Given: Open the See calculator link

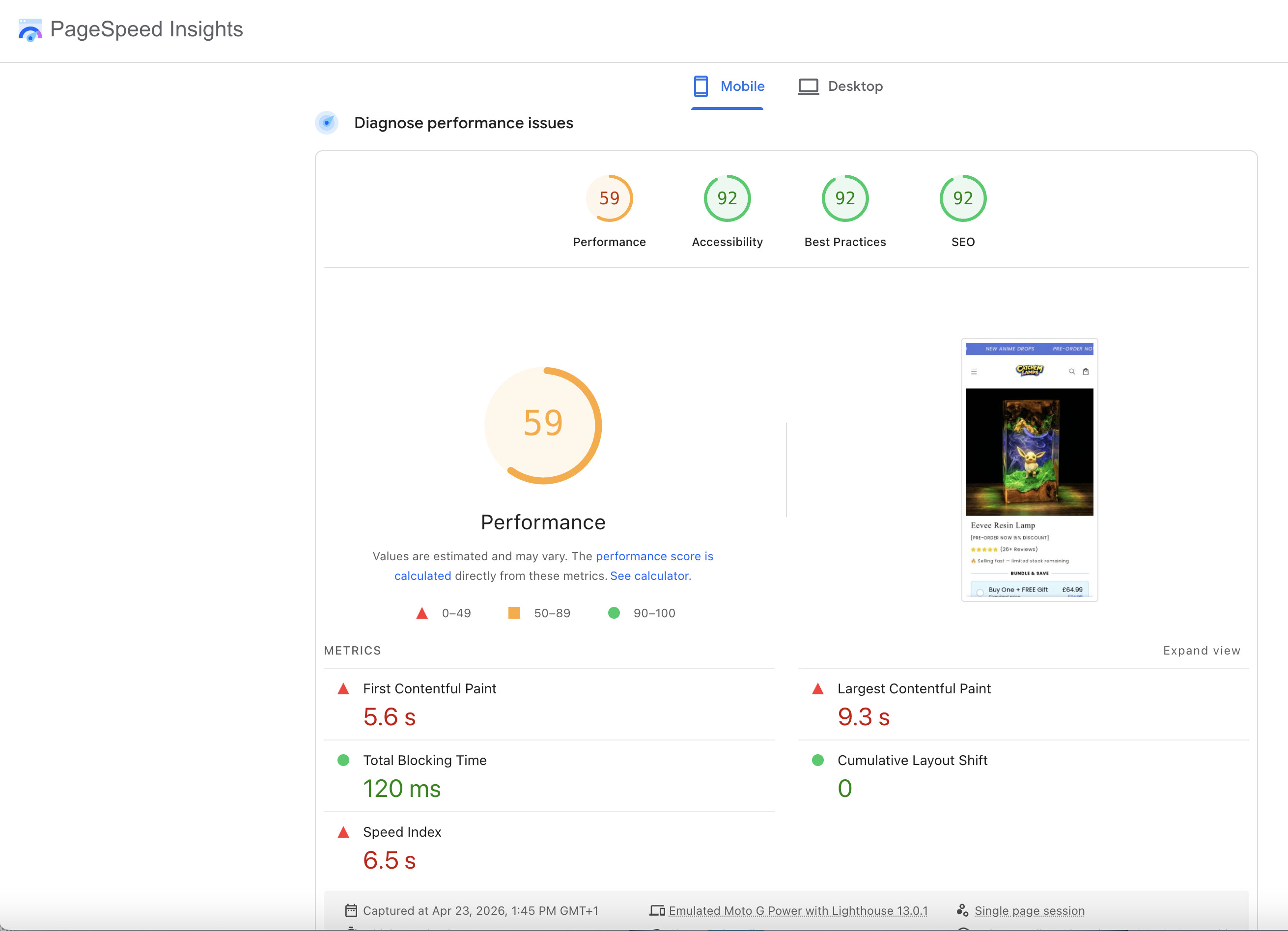Looking at the screenshot, I should pos(648,576).
